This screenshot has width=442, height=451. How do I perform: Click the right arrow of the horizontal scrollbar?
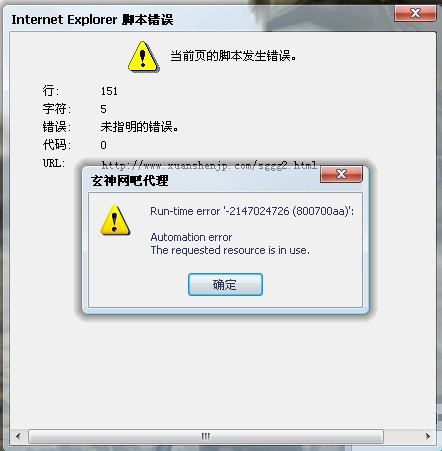428,436
